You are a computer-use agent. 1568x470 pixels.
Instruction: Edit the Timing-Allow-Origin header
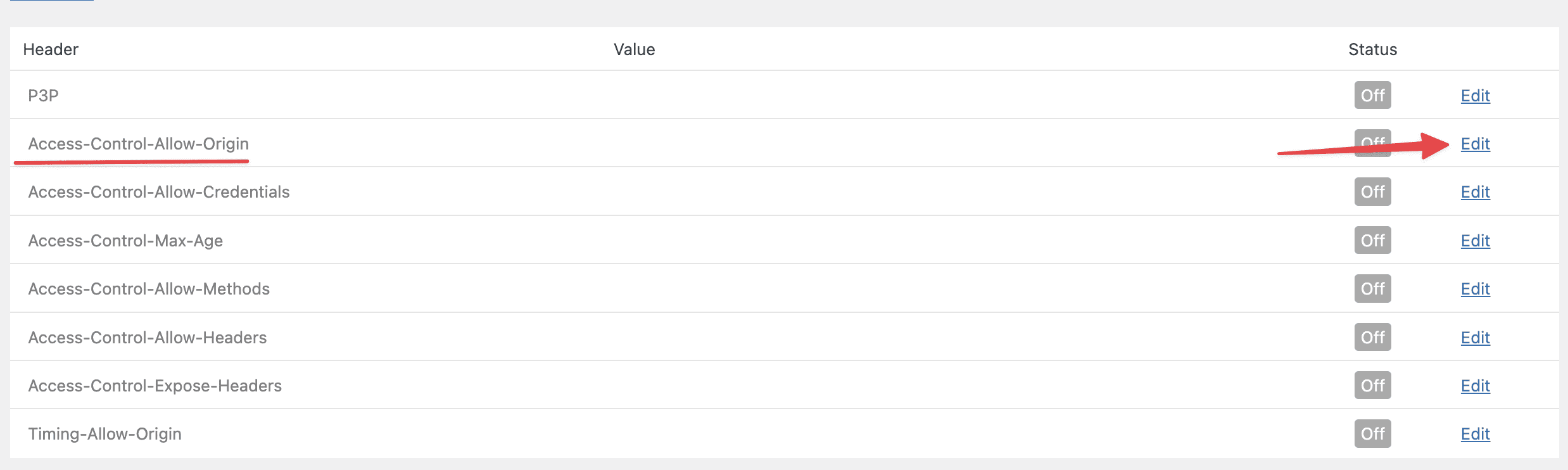pyautogui.click(x=1475, y=434)
